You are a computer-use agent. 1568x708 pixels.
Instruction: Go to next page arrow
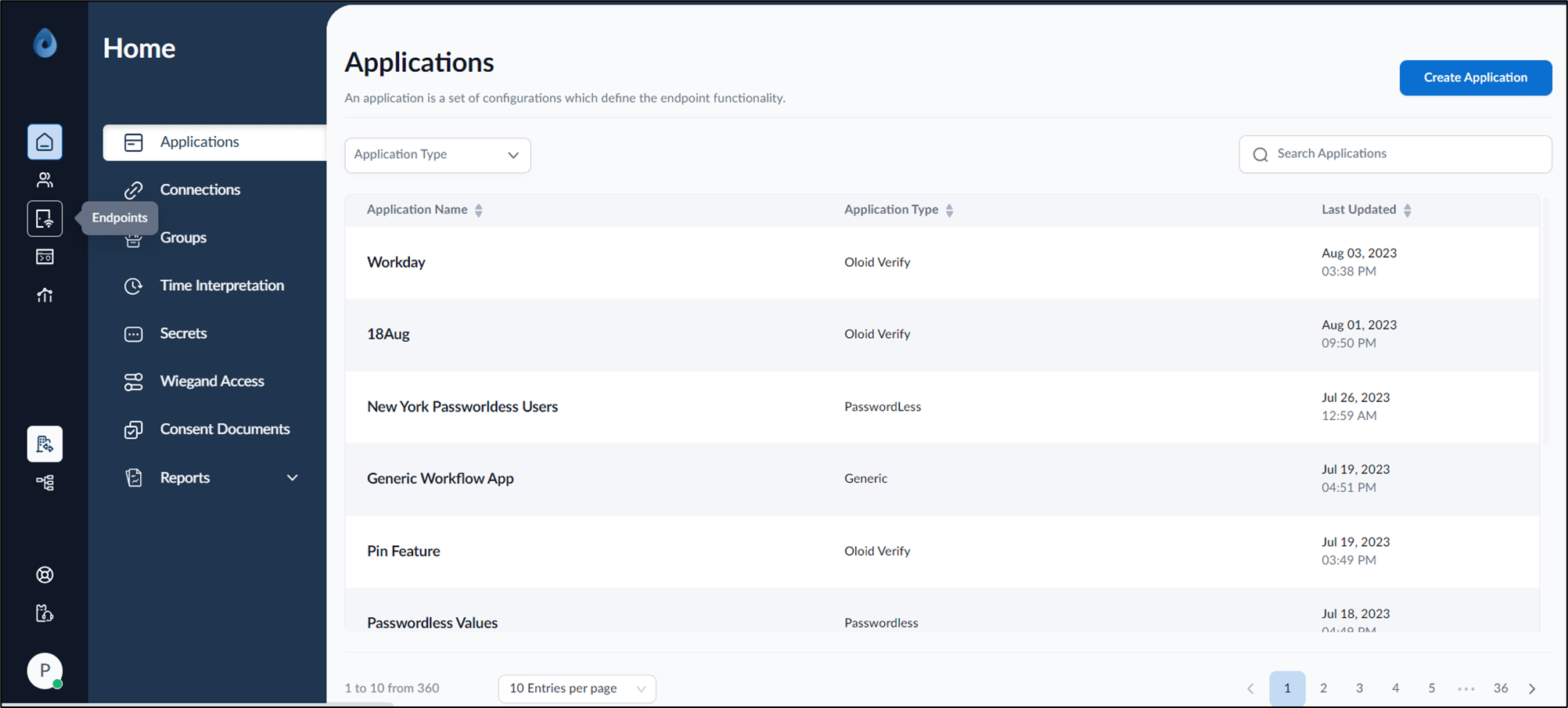pos(1532,688)
